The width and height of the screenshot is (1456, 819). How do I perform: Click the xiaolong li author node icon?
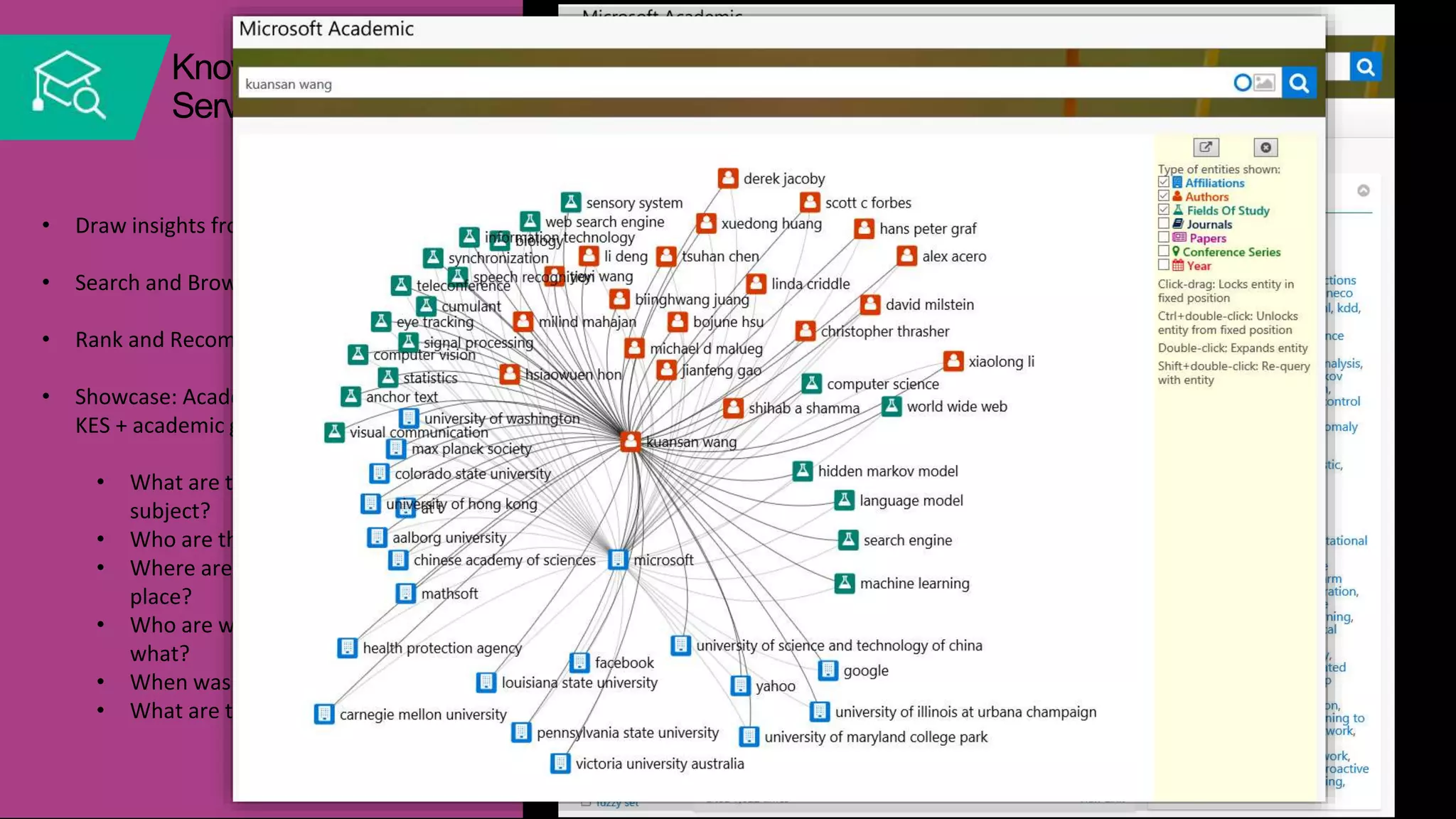pos(953,360)
